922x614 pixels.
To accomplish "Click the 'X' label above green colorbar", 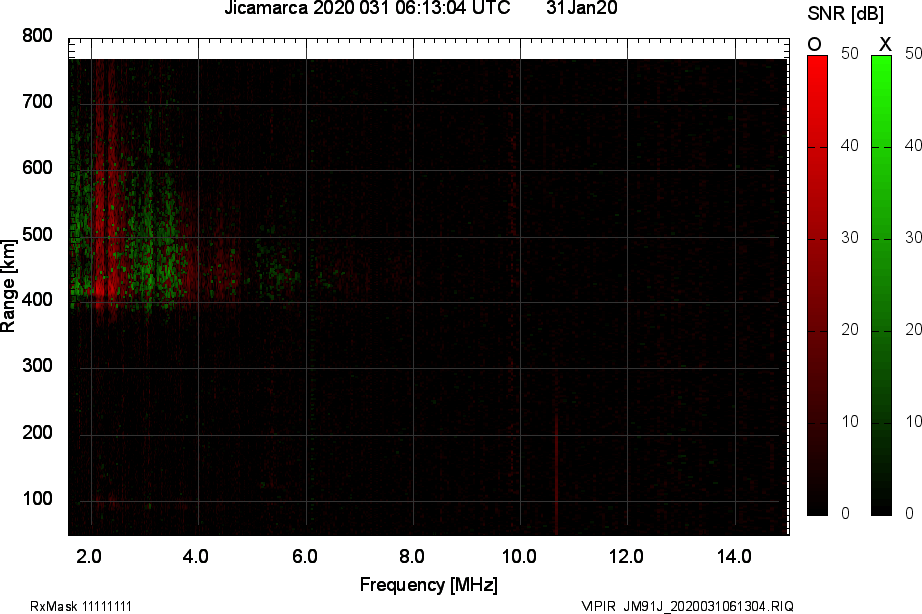I will [x=884, y=44].
